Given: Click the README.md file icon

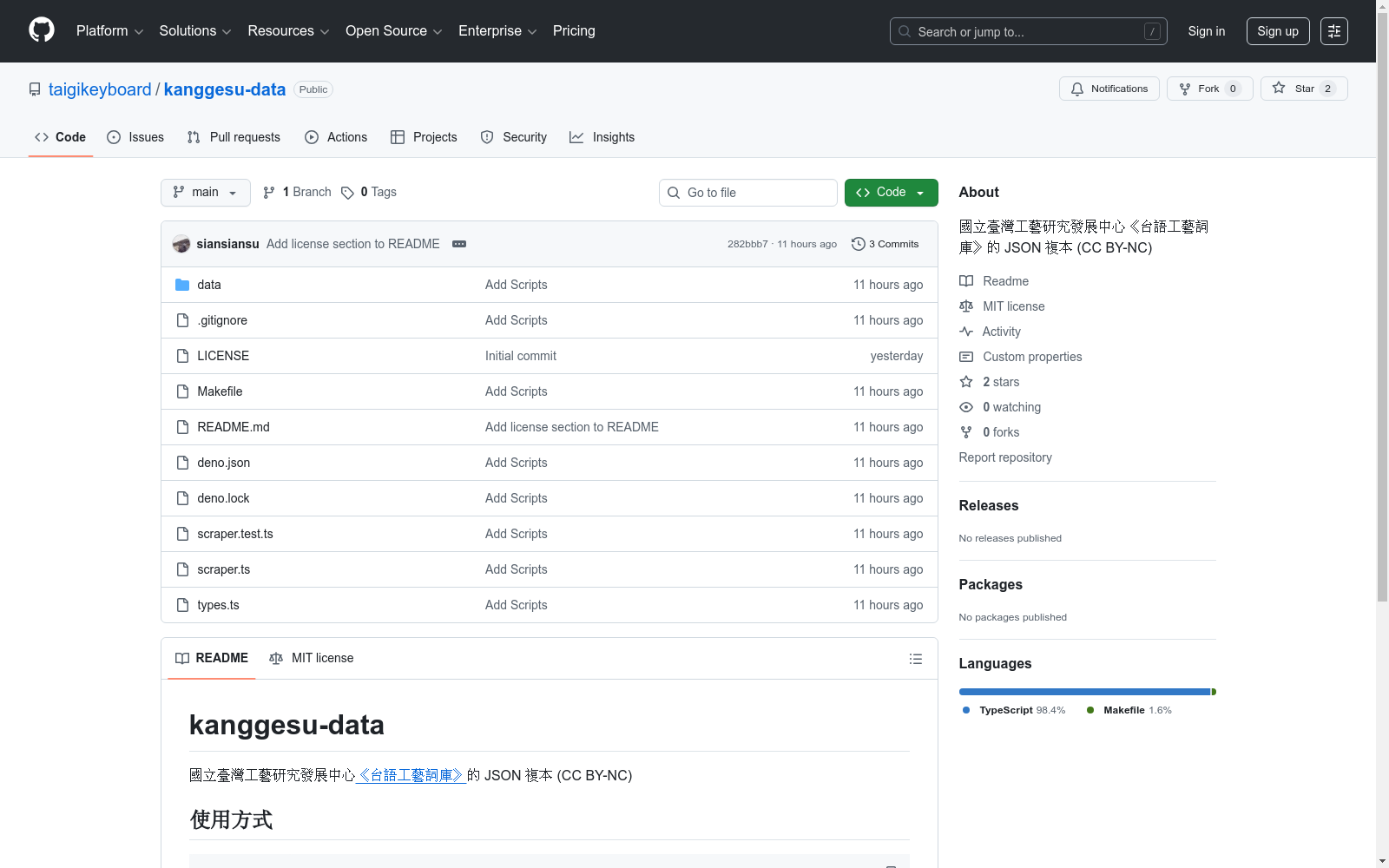Looking at the screenshot, I should [x=182, y=427].
